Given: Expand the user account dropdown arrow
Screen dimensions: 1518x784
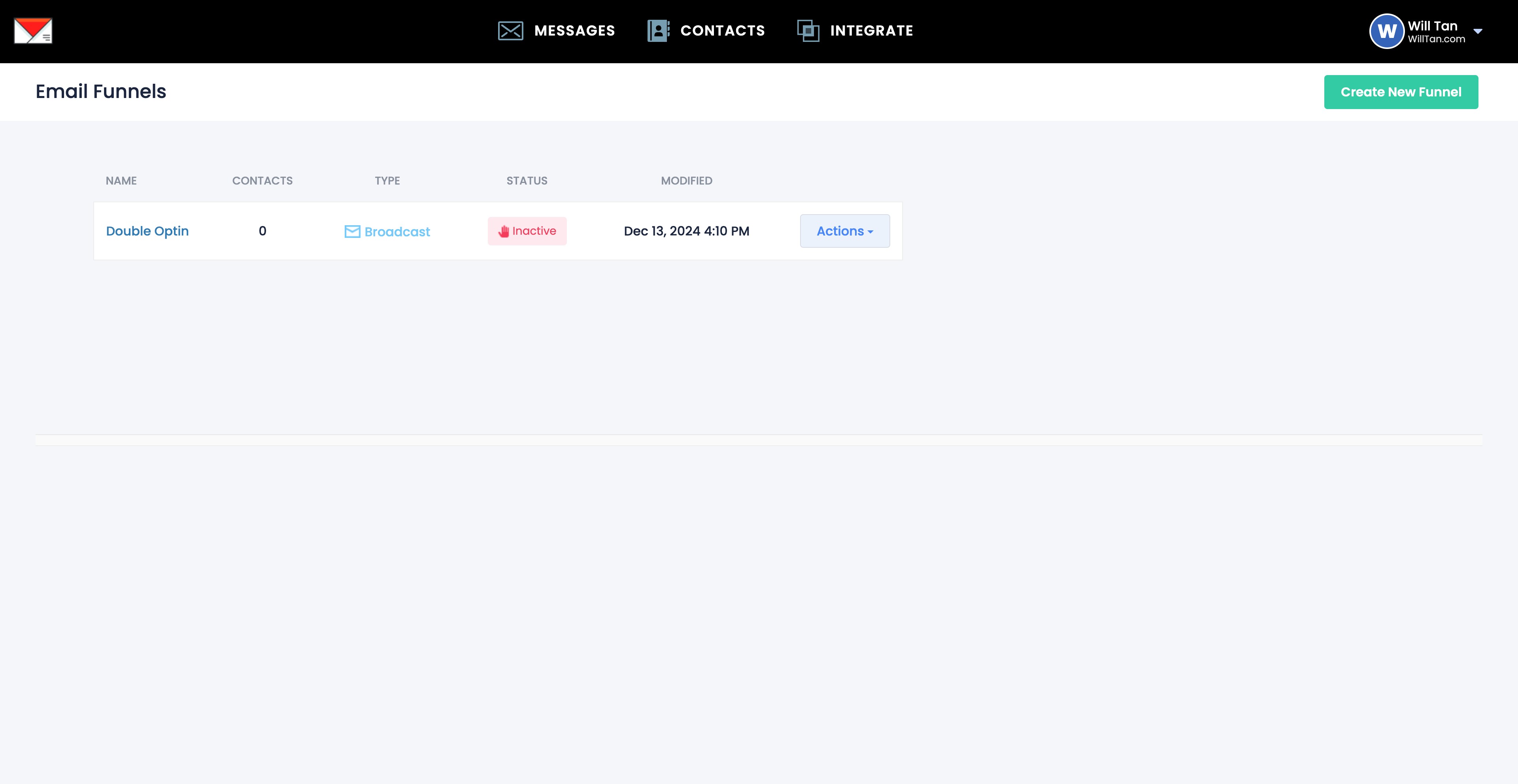Looking at the screenshot, I should pyautogui.click(x=1477, y=31).
